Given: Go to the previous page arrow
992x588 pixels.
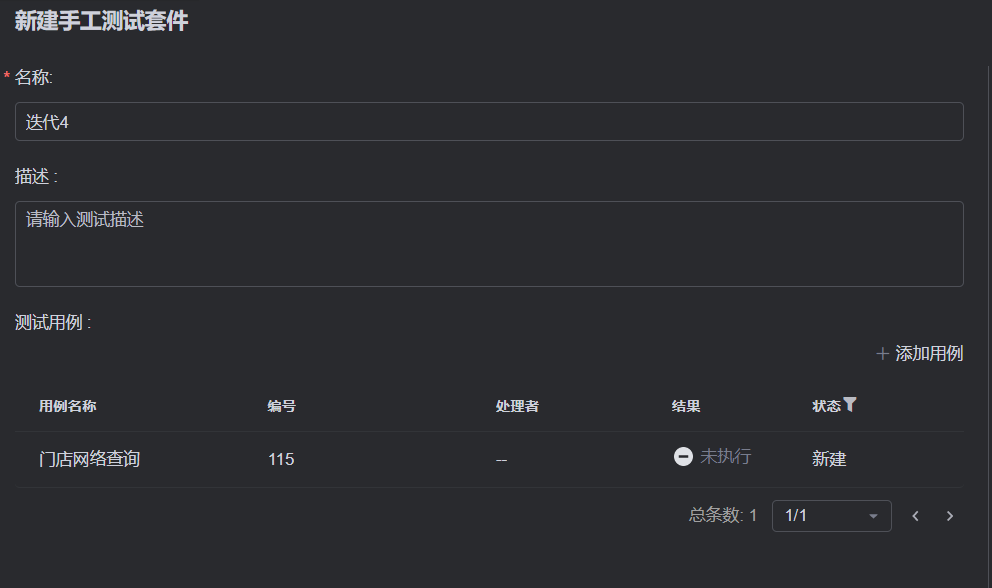Looking at the screenshot, I should click(915, 516).
